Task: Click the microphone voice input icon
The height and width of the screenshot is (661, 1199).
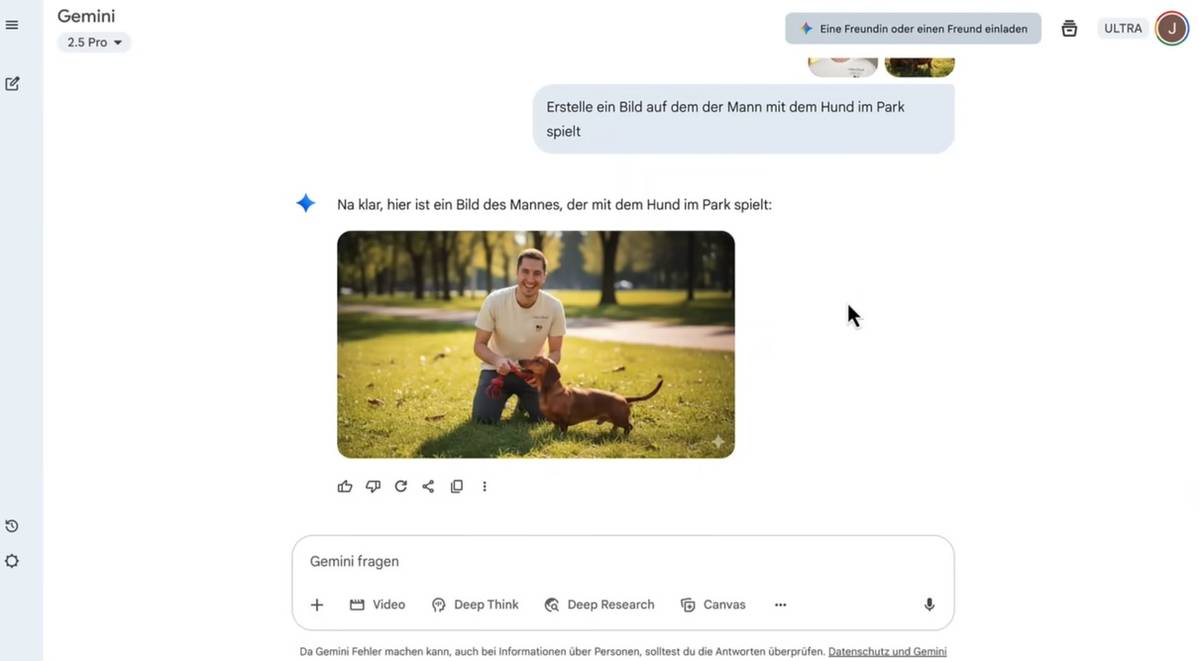Action: tap(929, 605)
